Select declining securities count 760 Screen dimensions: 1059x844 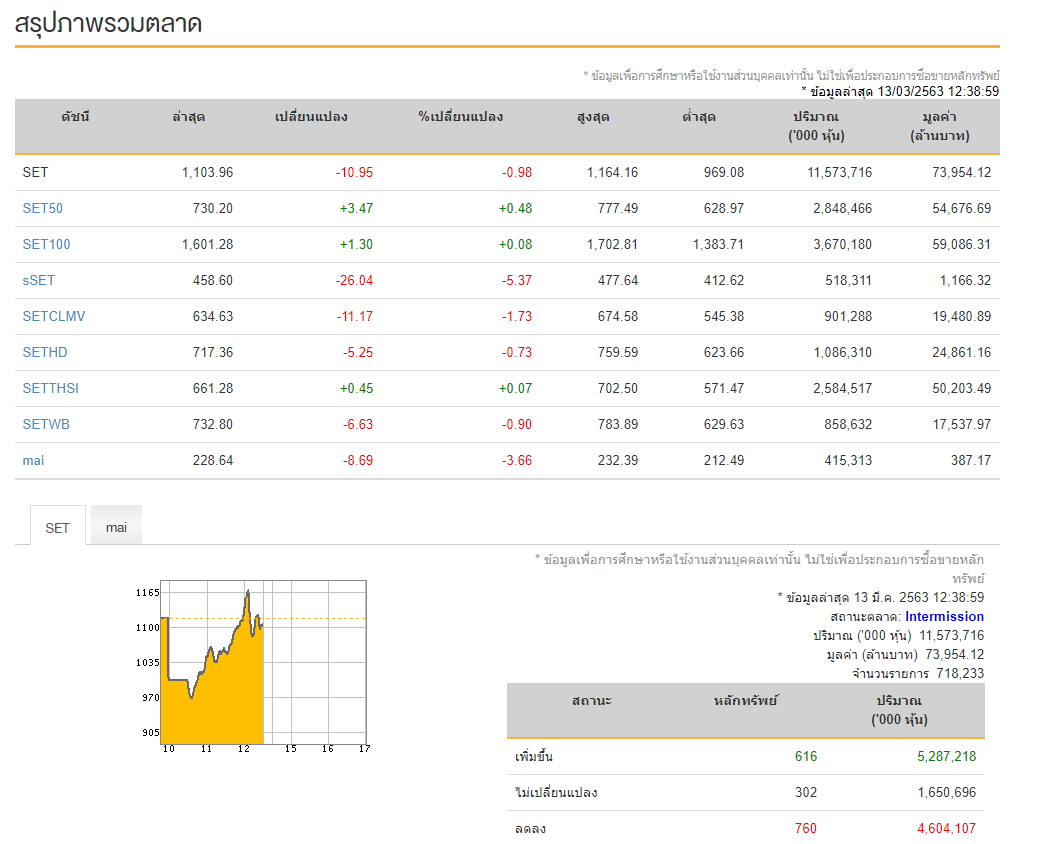point(806,828)
